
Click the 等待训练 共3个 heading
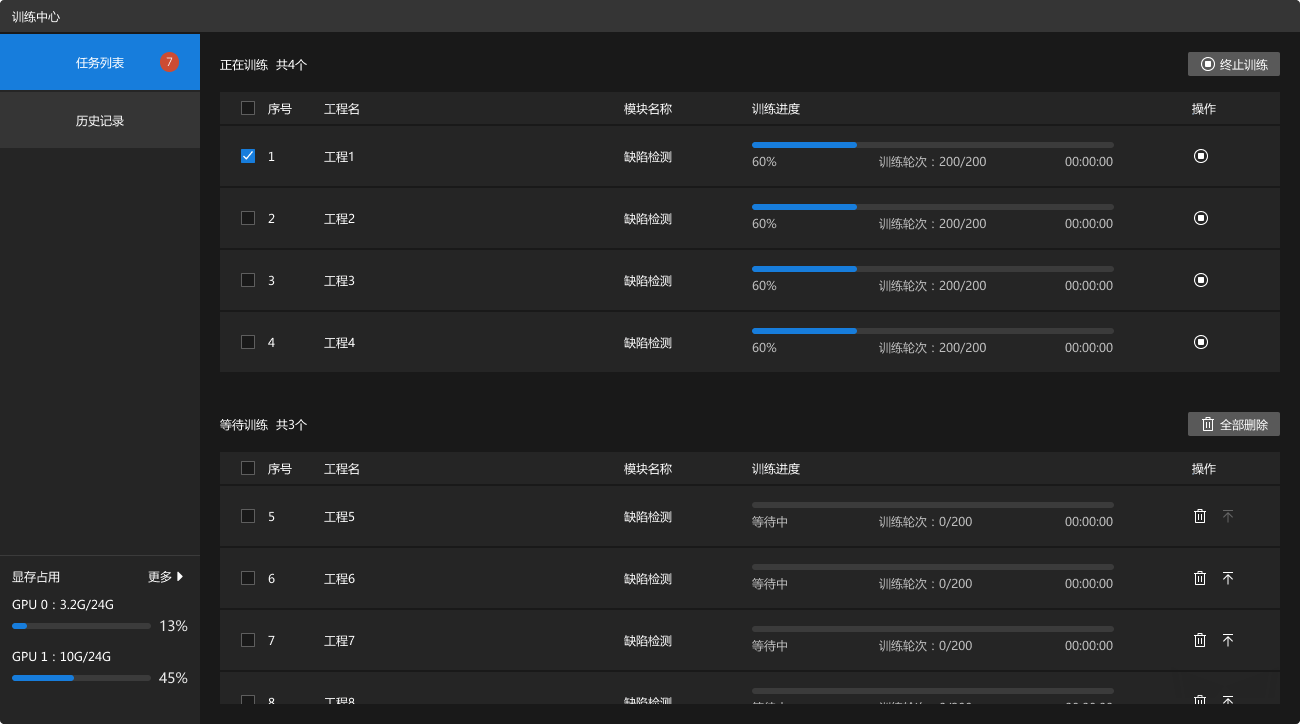[264, 425]
